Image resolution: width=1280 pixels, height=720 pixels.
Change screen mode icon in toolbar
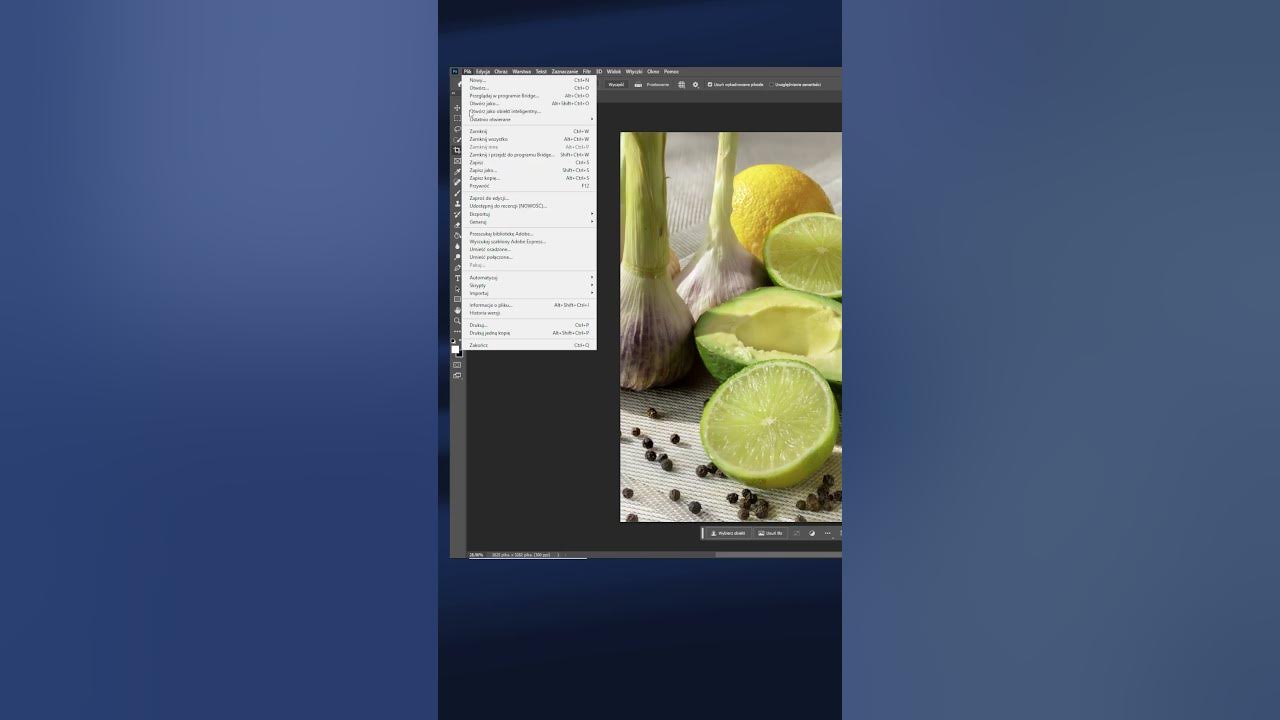point(457,375)
